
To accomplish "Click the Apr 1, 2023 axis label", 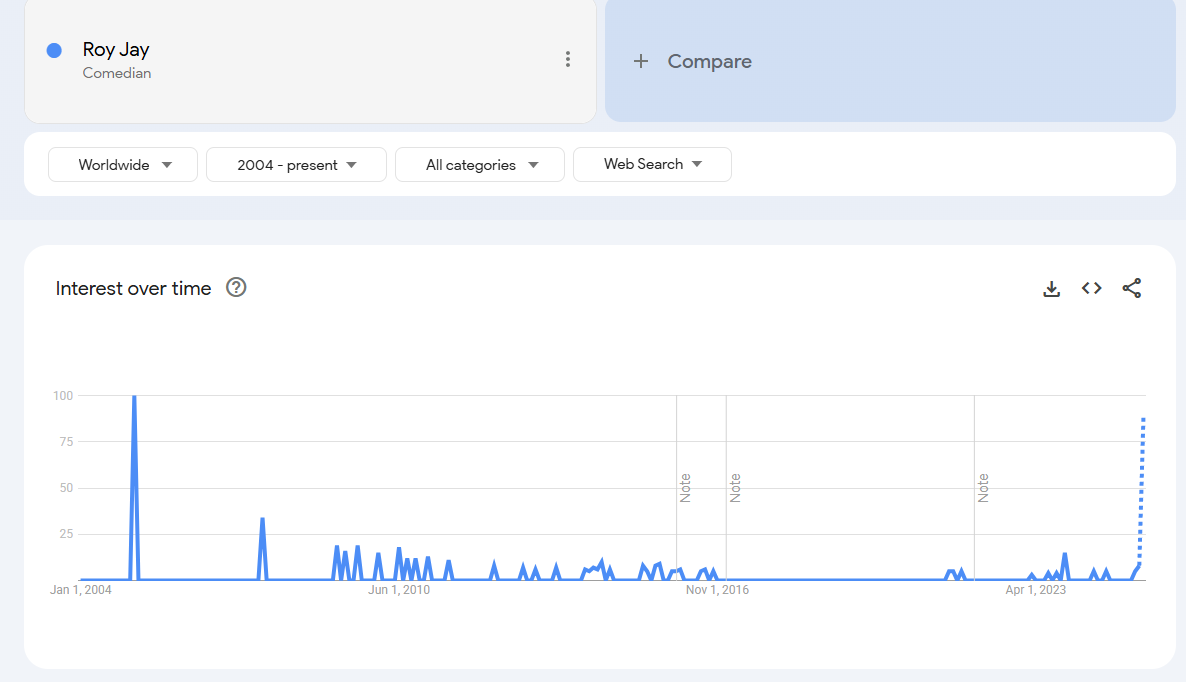I will [x=1035, y=590].
